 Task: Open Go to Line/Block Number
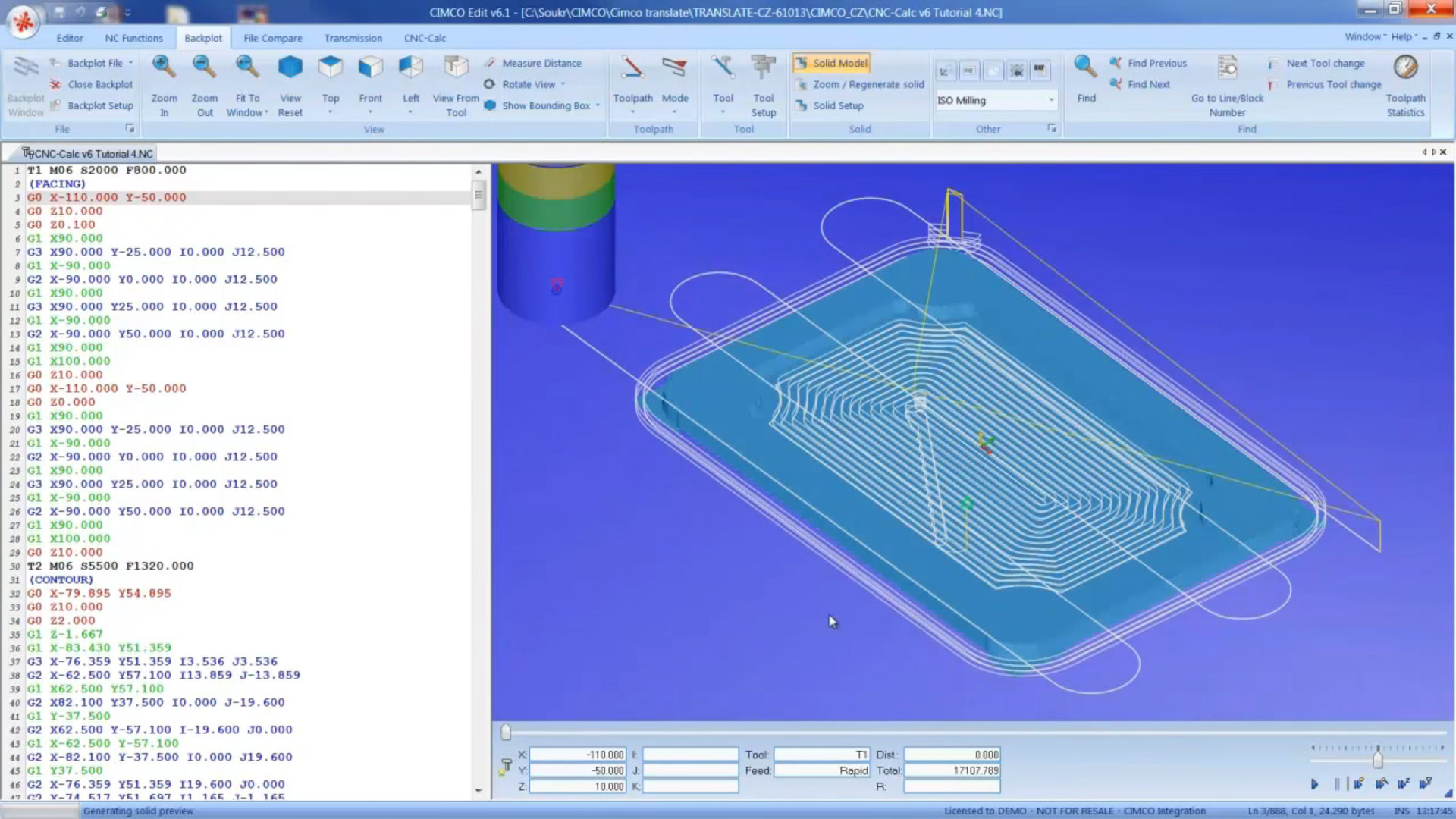(1227, 87)
